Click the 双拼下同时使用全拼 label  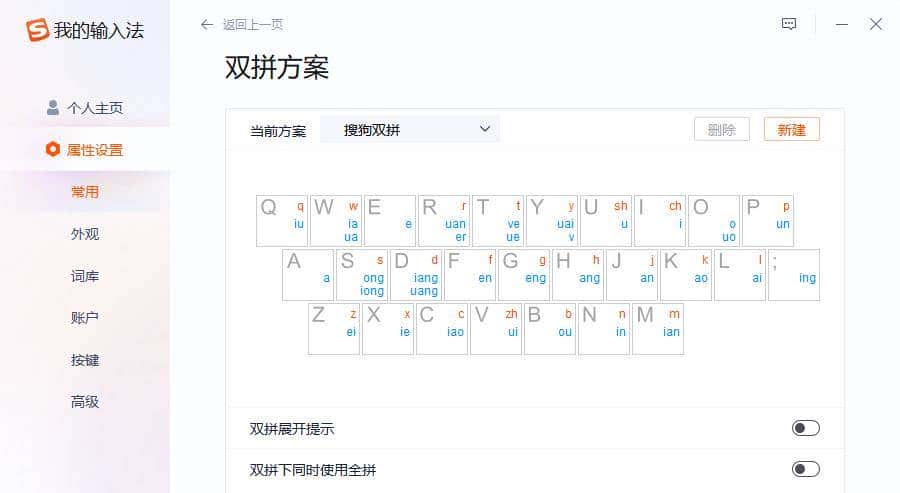tap(313, 470)
